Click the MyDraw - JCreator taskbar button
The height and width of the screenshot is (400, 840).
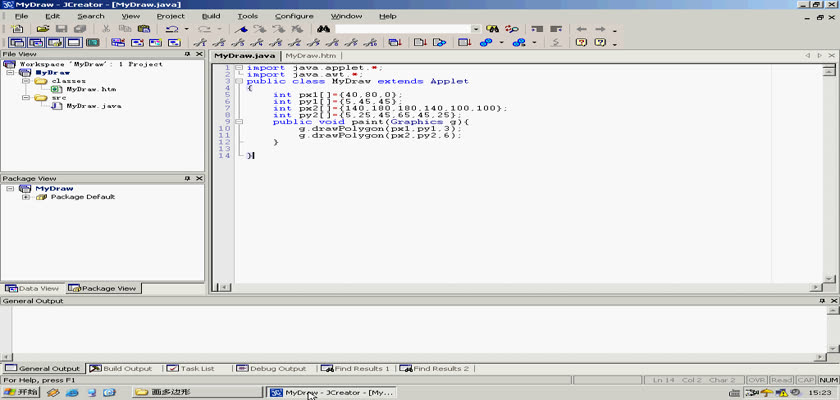[x=332, y=392]
